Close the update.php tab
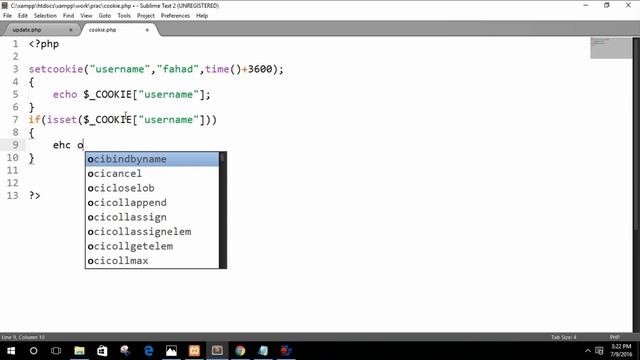 71,30
